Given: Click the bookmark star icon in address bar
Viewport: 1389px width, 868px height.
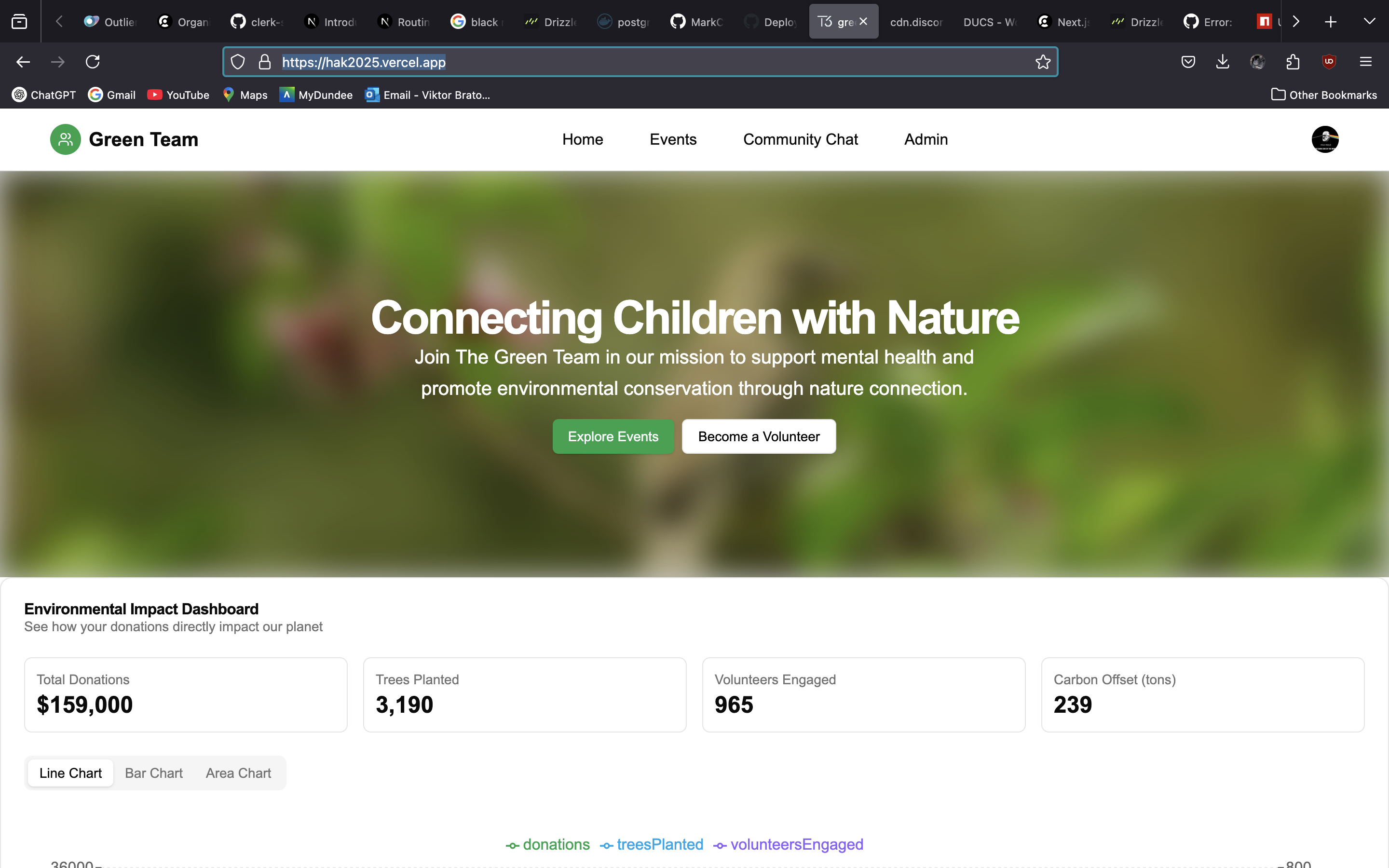Looking at the screenshot, I should 1042,62.
